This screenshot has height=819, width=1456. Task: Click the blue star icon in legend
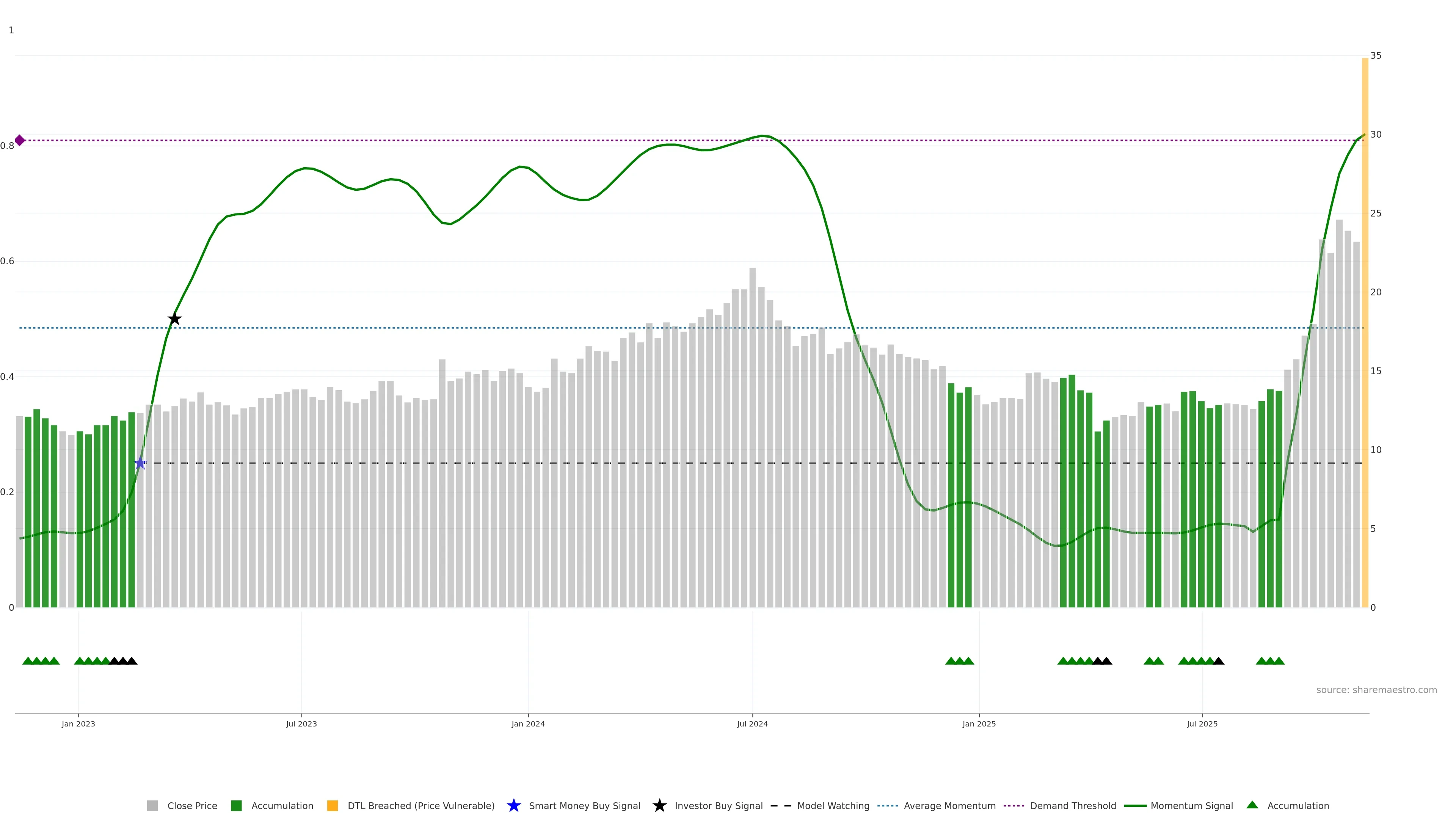(513, 805)
